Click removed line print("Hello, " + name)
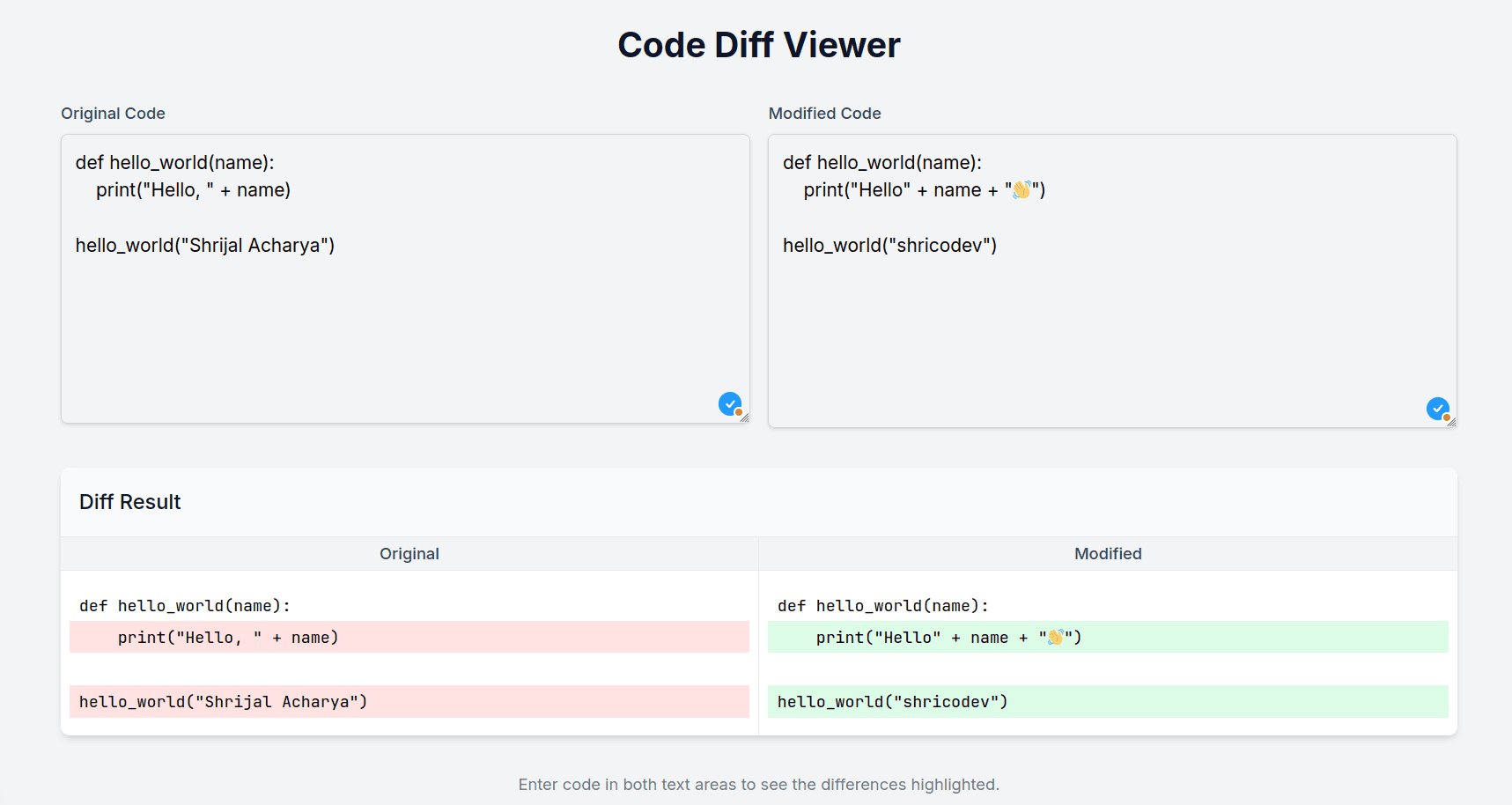The height and width of the screenshot is (805, 1512). 409,638
